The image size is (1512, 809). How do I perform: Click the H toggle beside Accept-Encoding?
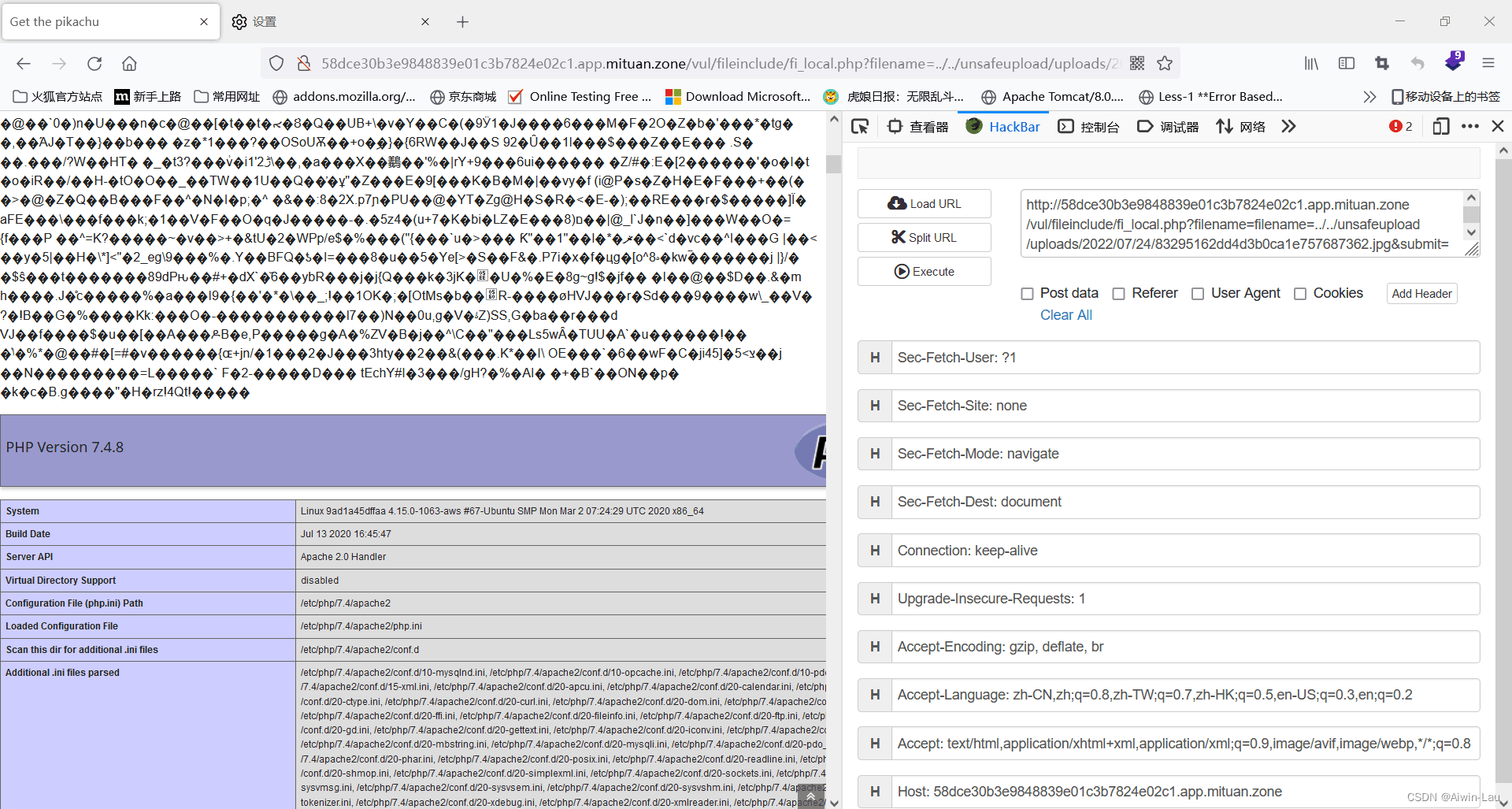[875, 647]
